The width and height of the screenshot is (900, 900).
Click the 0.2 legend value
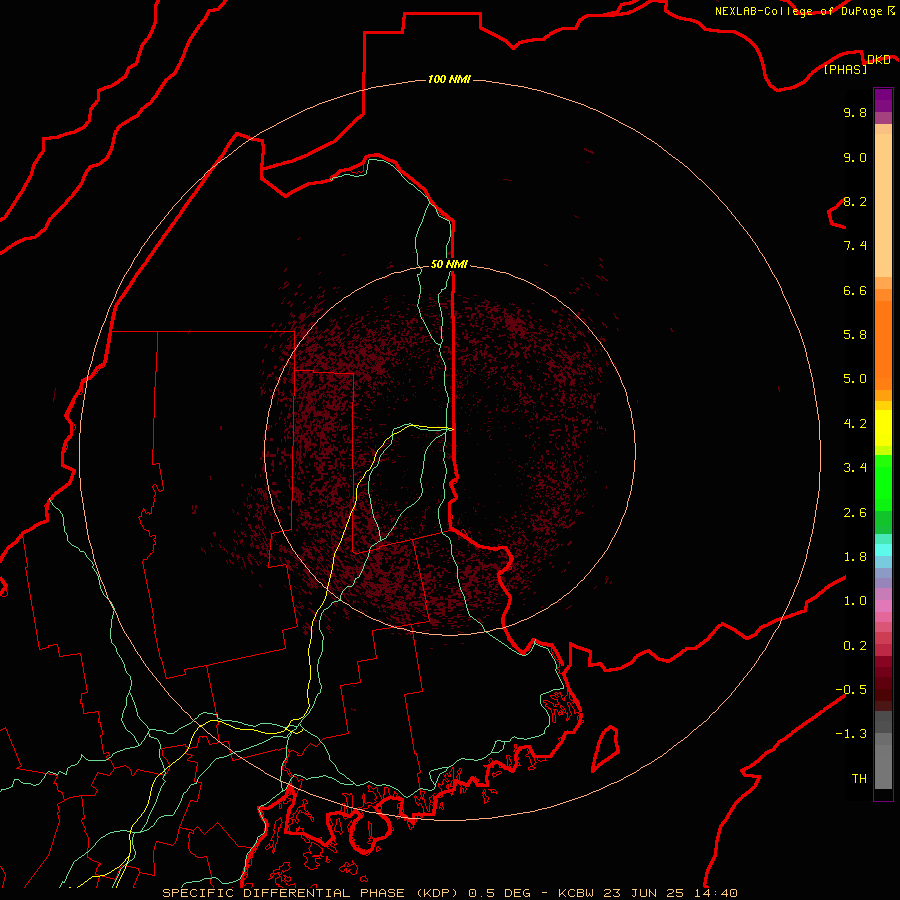(855, 646)
